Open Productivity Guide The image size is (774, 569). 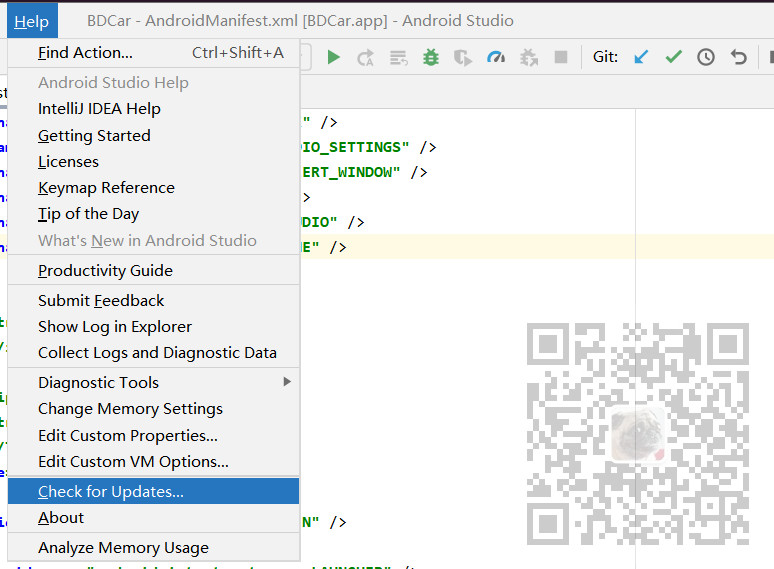(154, 270)
